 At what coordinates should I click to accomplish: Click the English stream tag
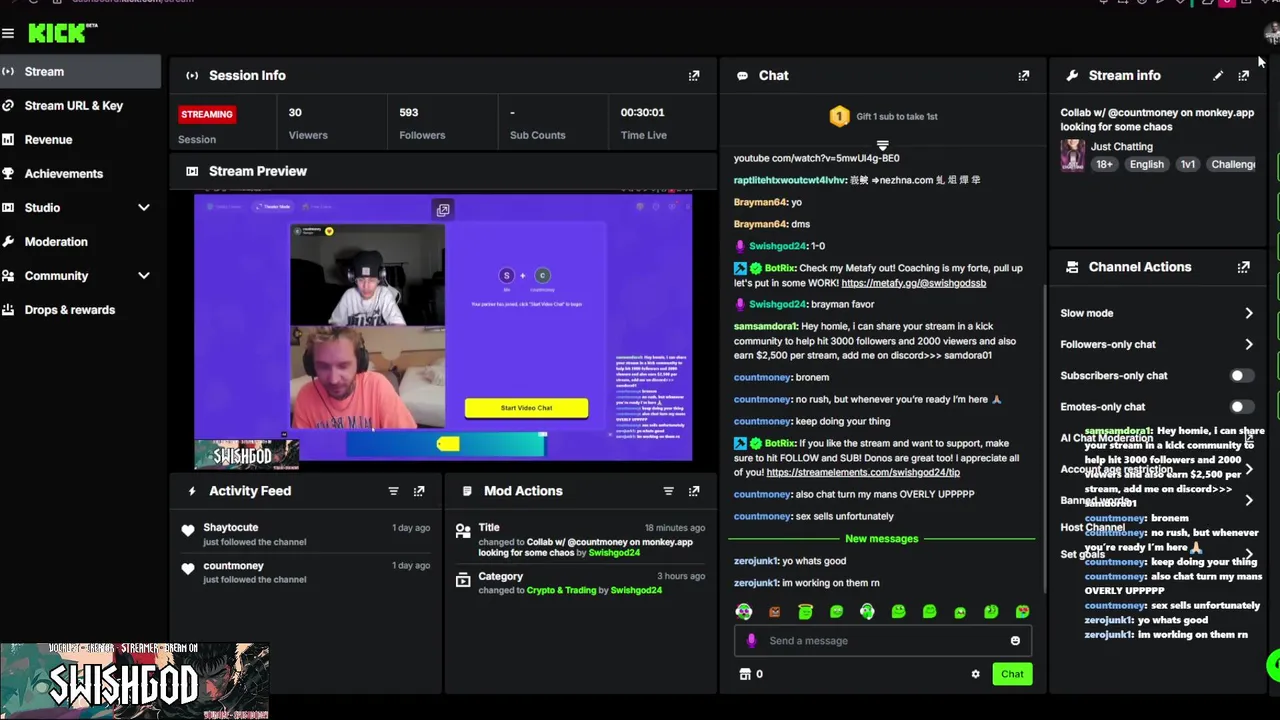(1147, 164)
